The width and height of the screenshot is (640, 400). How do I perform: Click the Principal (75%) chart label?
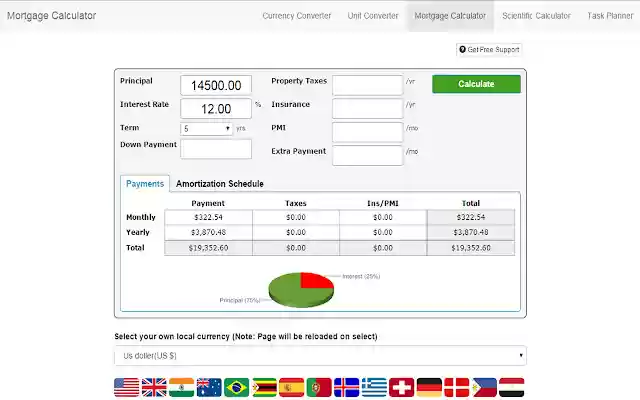tap(240, 300)
